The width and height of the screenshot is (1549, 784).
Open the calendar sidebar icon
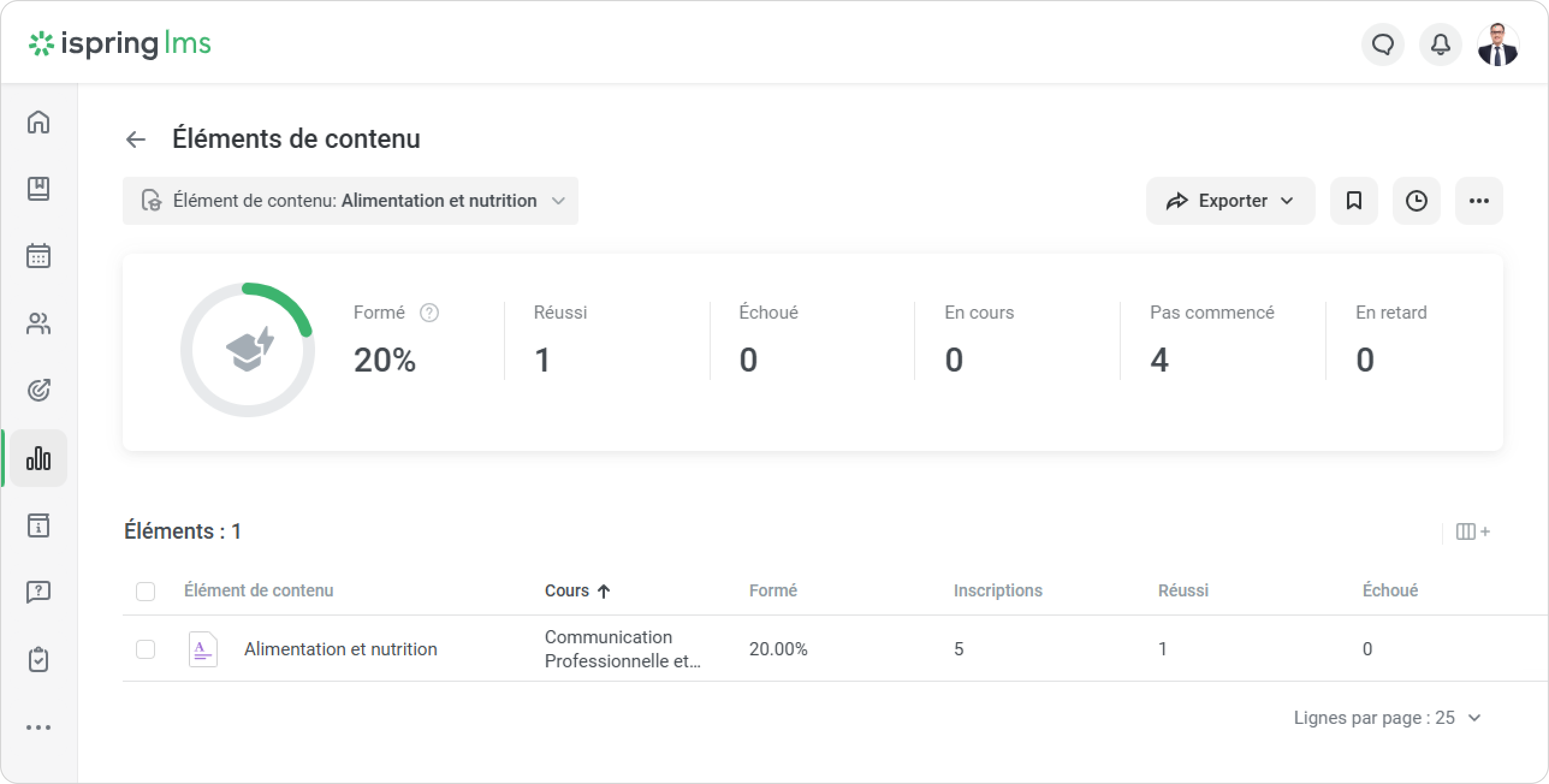pyautogui.click(x=38, y=256)
